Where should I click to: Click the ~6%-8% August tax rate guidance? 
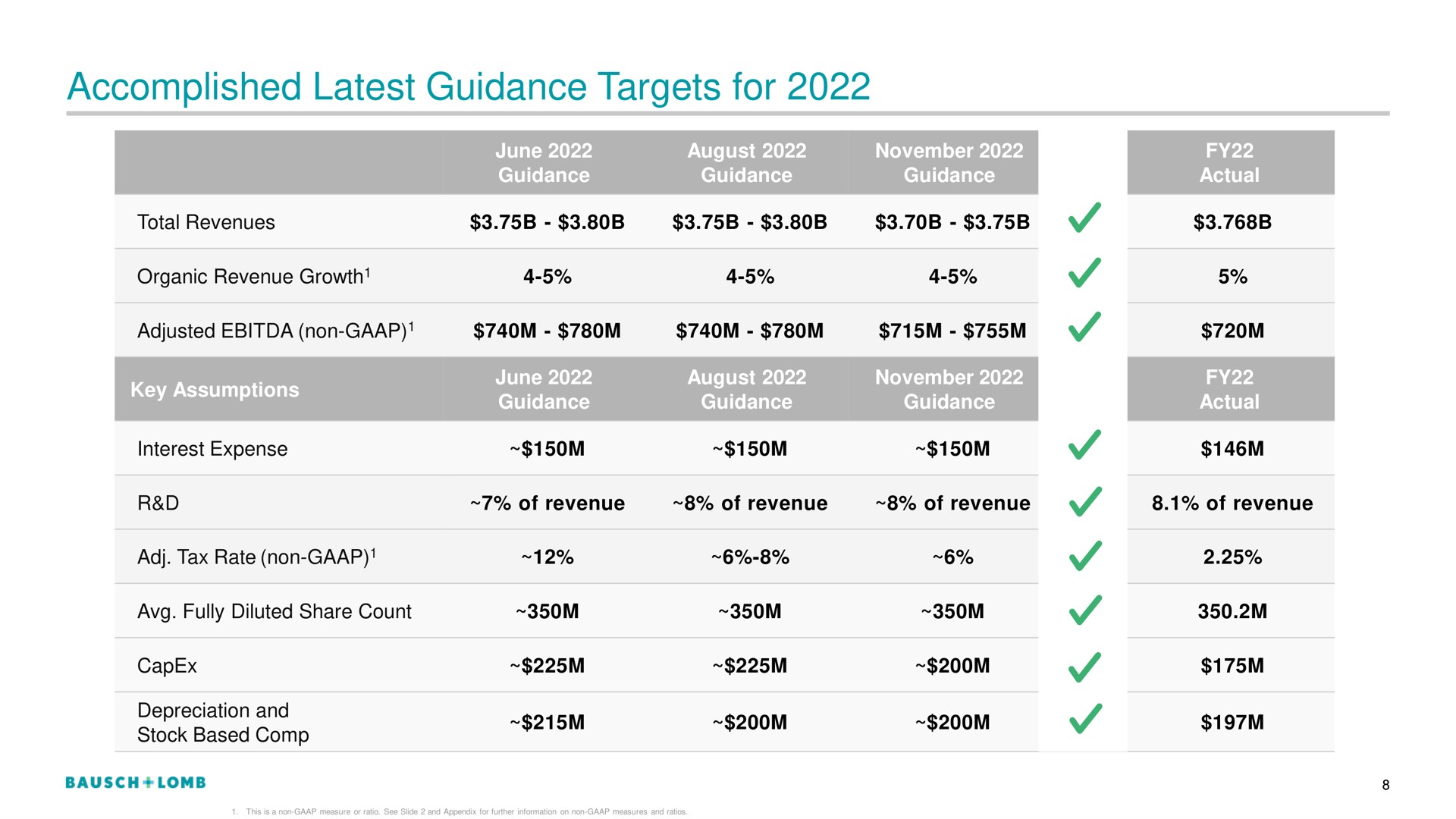[x=750, y=557]
